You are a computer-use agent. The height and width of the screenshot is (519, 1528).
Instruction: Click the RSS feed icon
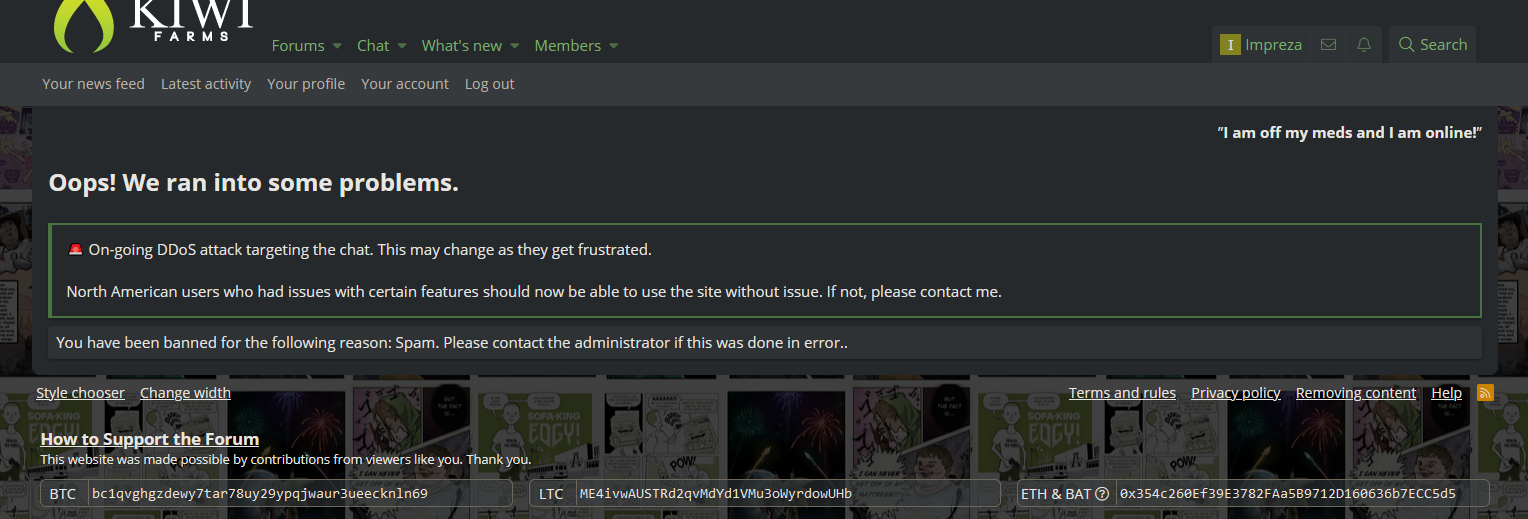[1485, 393]
